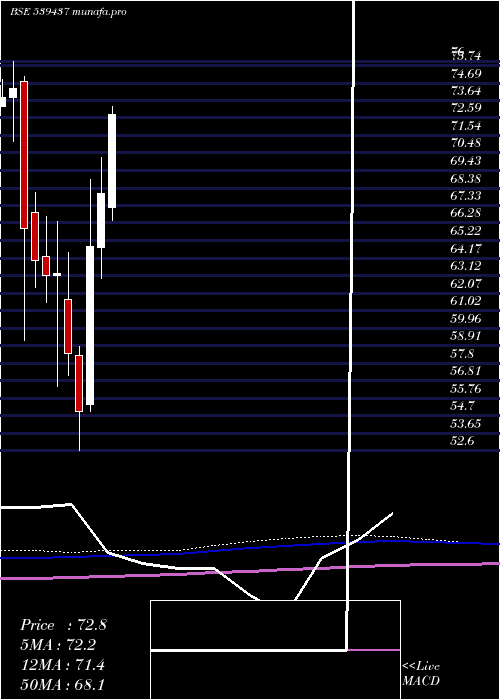Screen dimensions: 500x700
Task: Click the 5MA : 72.2 readout
Action: [58, 645]
